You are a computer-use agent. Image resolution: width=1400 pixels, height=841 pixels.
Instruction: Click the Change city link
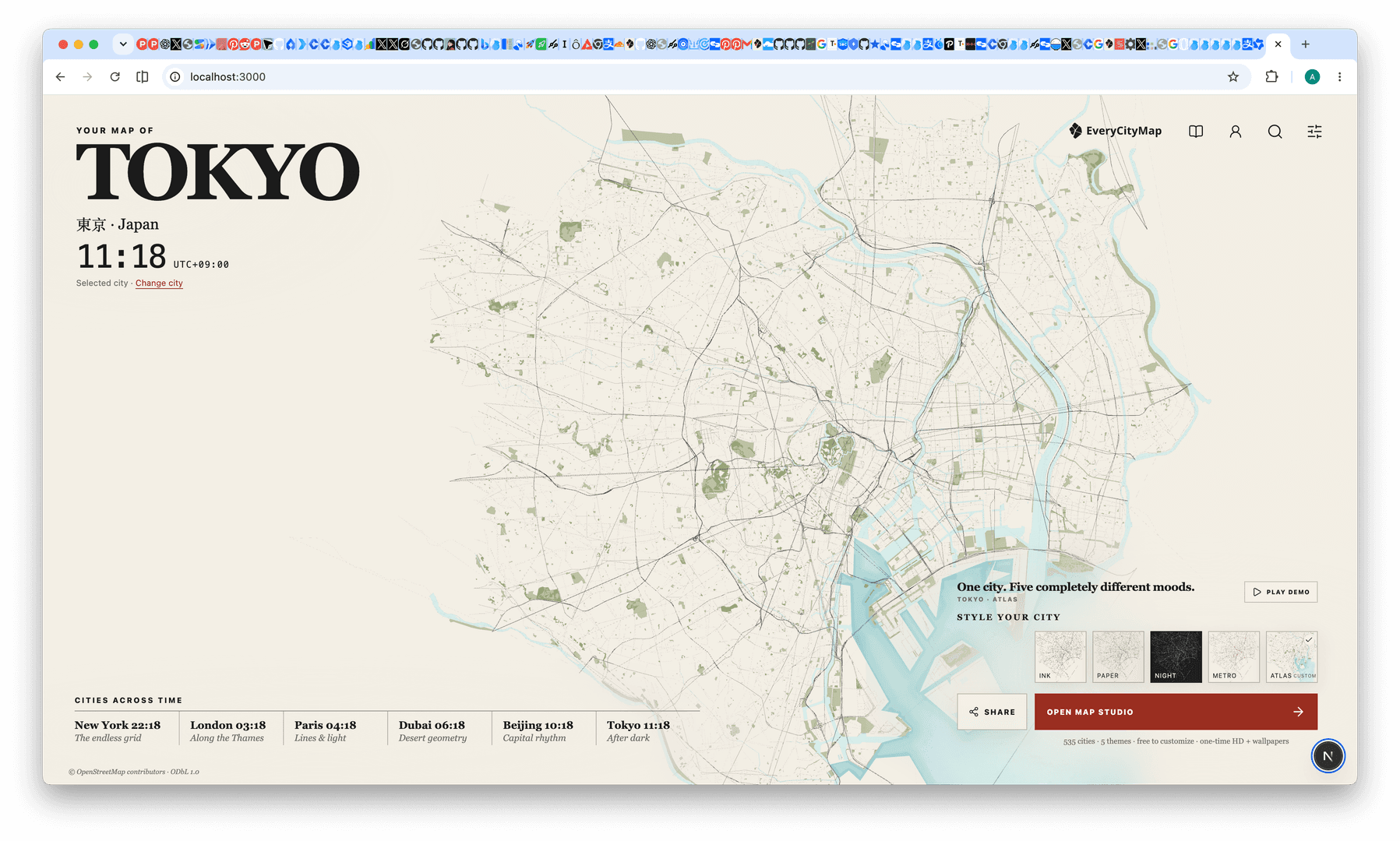(x=159, y=283)
